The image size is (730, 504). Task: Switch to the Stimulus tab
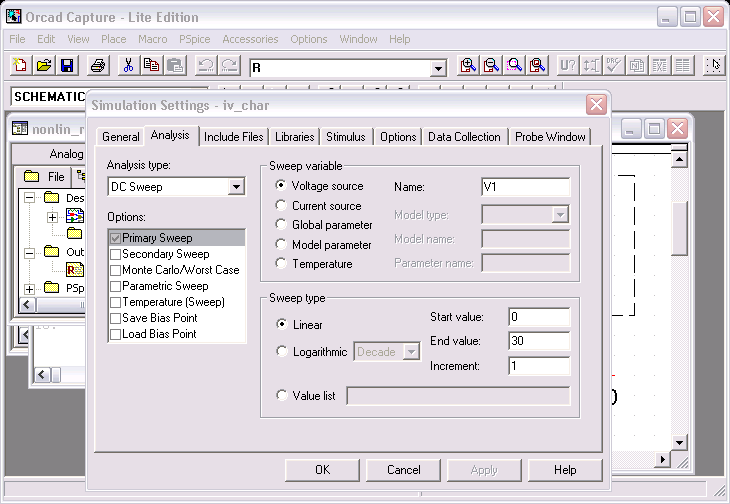346,137
